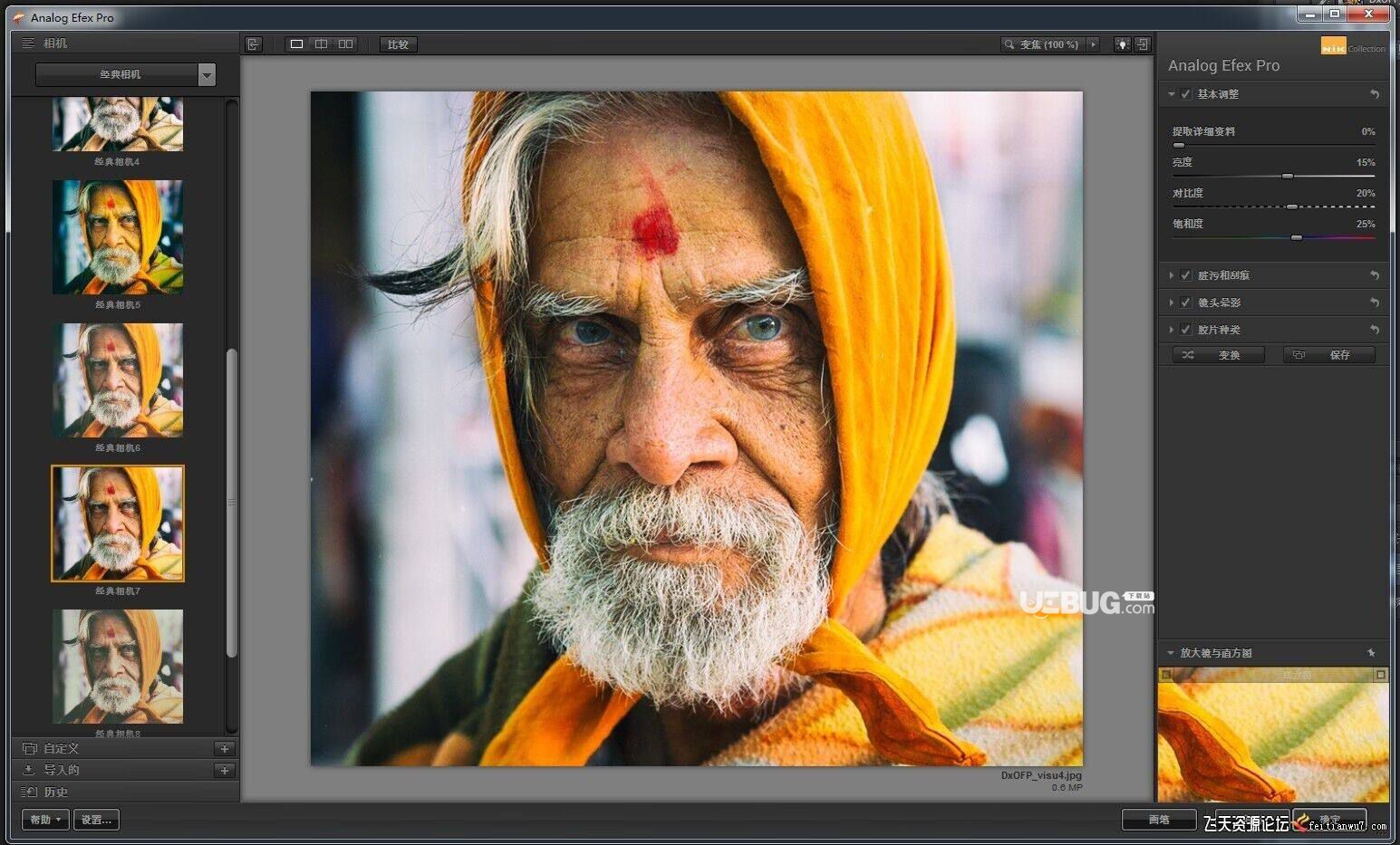Screen dimensions: 1400x845
Task: Select the 经典相机7 preset thumbnail
Action: (118, 523)
